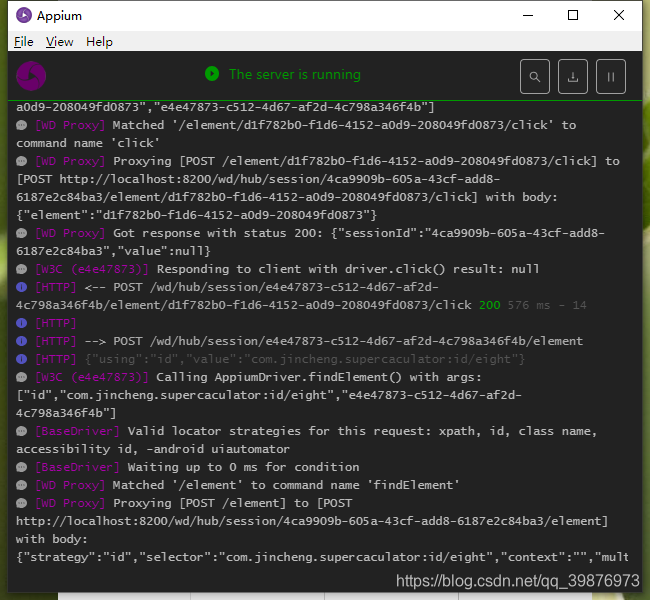The width and height of the screenshot is (650, 600).
Task: Click the green 200 status code text
Action: click(490, 305)
